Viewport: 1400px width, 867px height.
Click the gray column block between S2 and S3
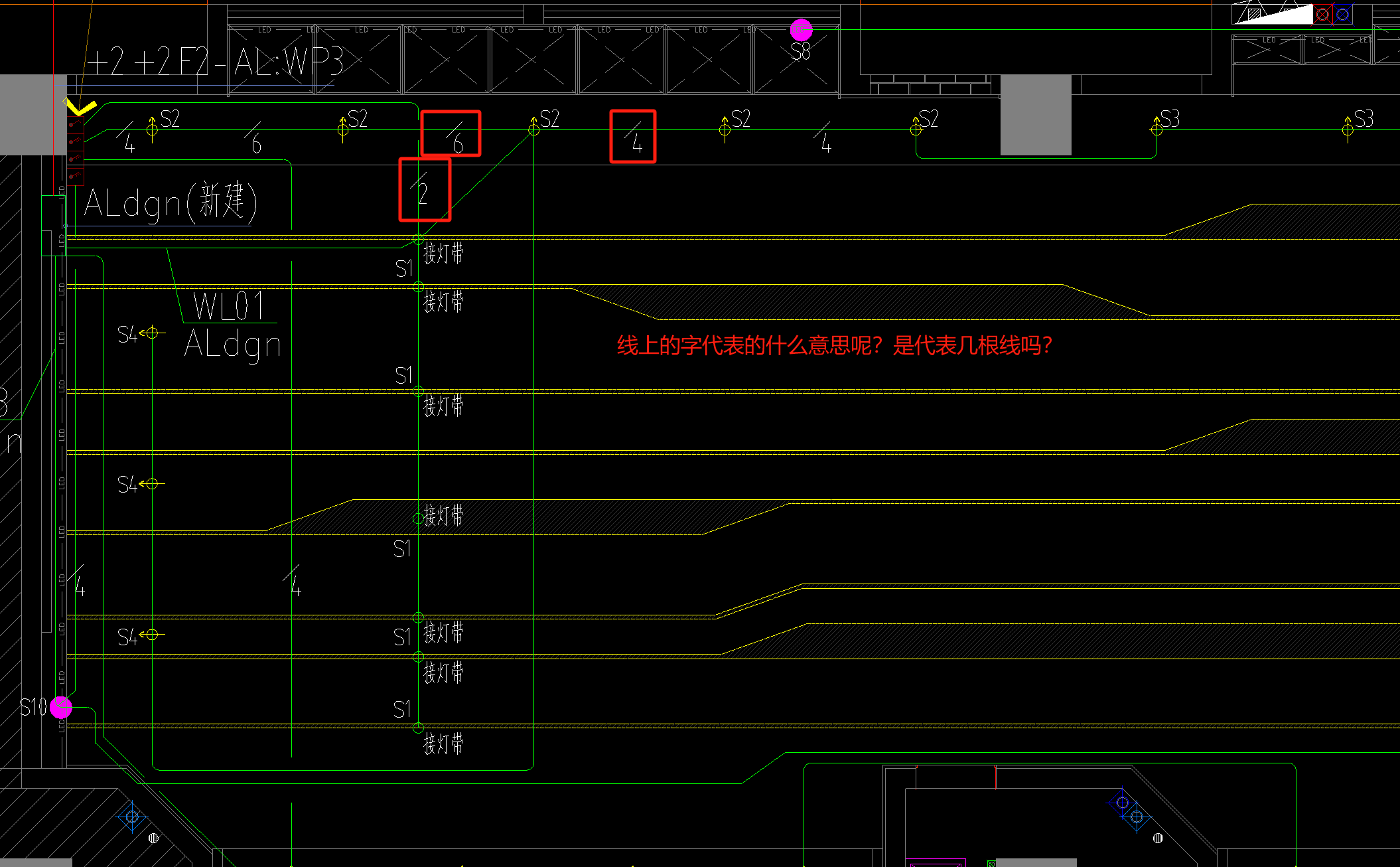(1036, 115)
